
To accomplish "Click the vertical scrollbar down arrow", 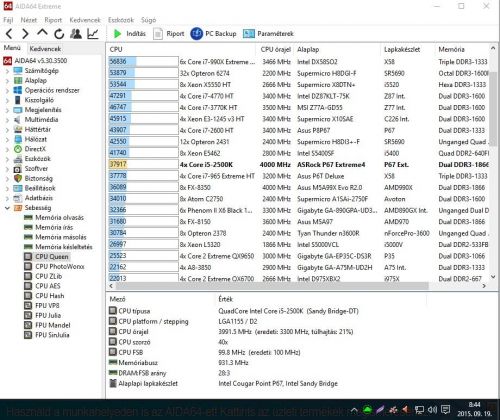I will [493, 277].
